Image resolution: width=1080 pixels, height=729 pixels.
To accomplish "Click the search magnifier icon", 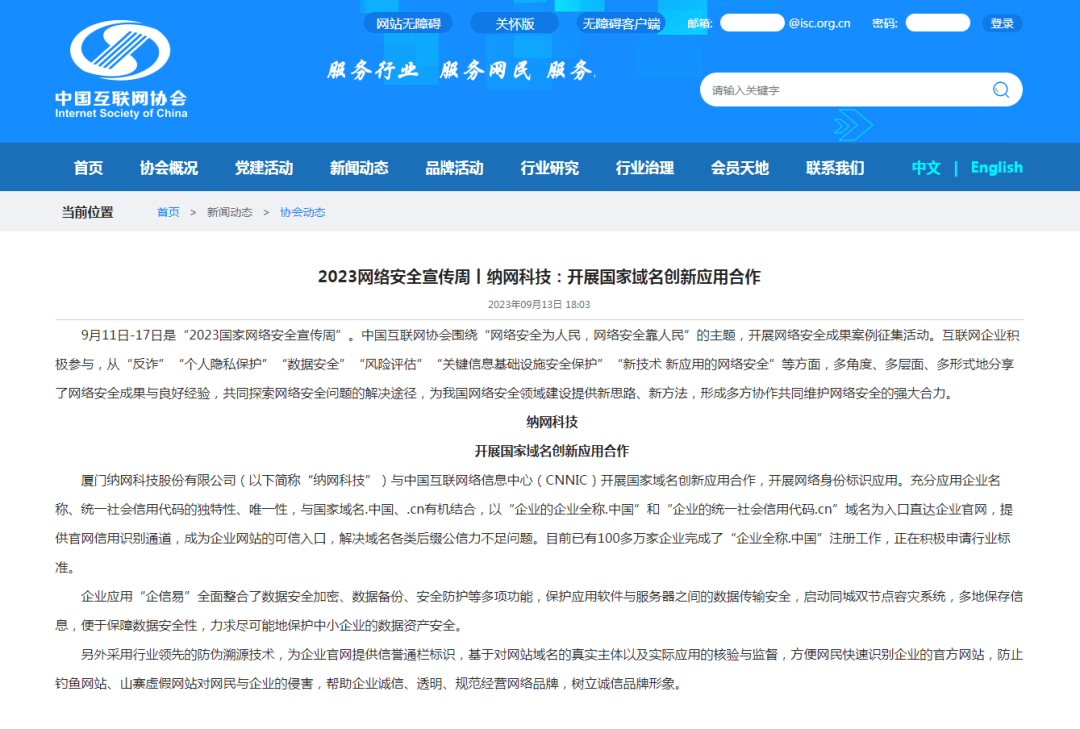I will (x=1001, y=90).
